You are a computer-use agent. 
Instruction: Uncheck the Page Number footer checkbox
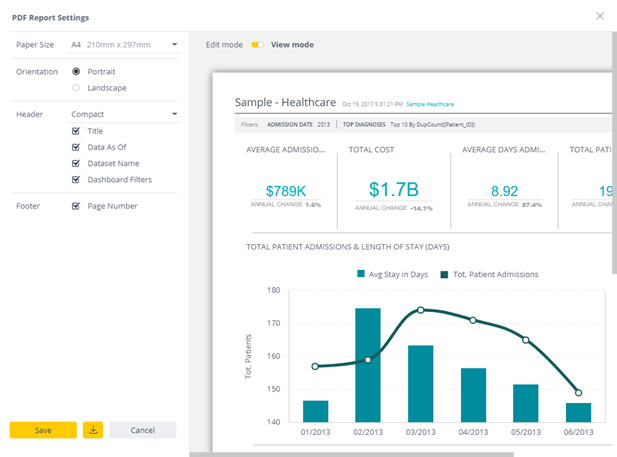(76, 206)
